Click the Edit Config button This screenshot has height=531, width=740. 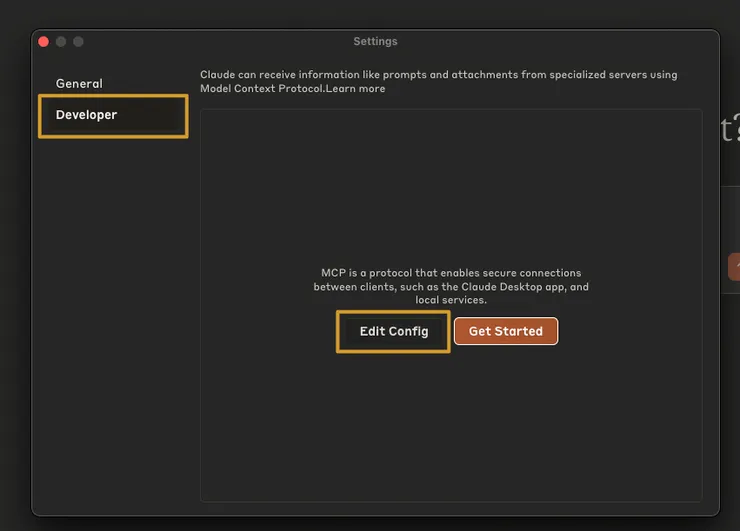coord(393,331)
